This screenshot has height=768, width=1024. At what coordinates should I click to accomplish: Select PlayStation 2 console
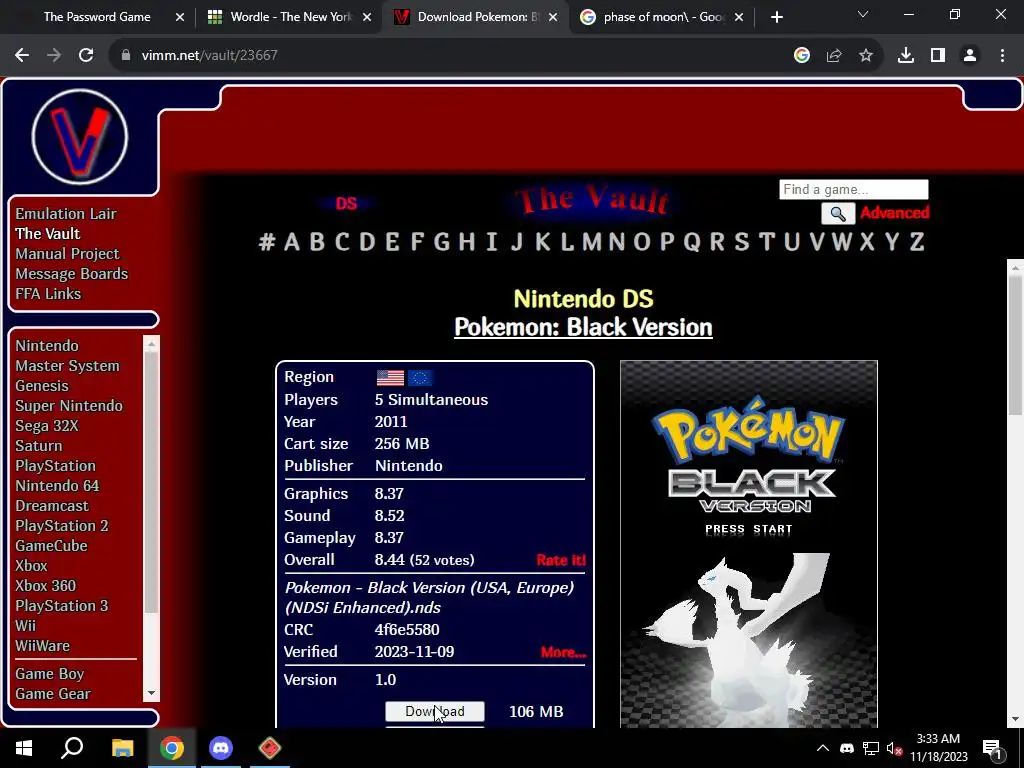62,526
